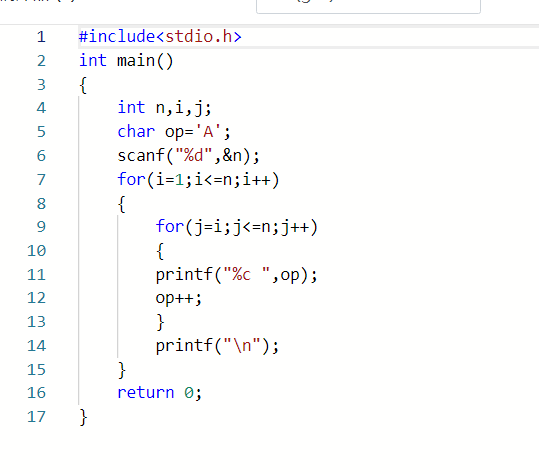Viewport: 539px width, 474px height.
Task: Click the scanf("%d",&n); line
Action: click(188, 155)
